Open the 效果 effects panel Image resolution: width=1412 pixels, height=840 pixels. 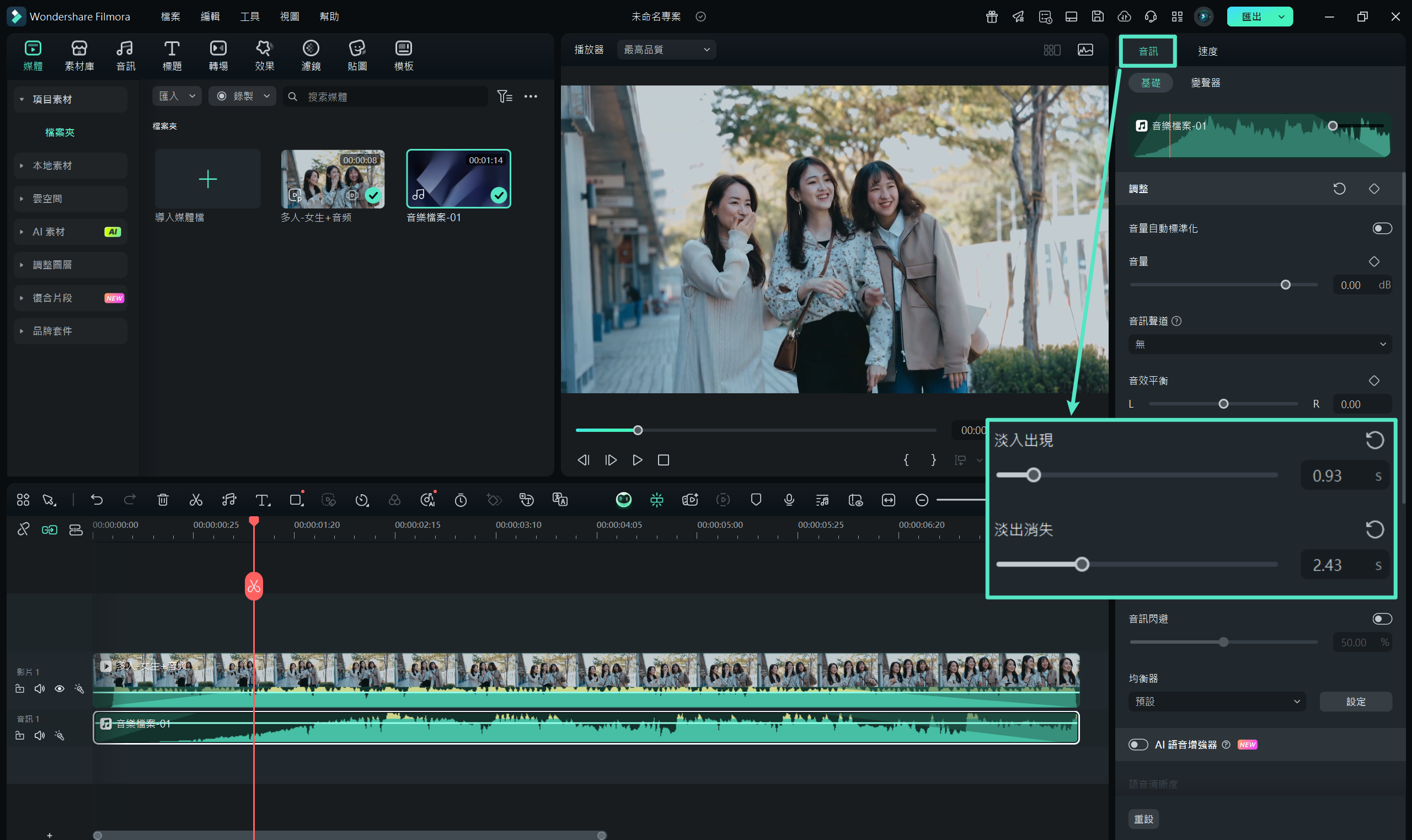264,56
